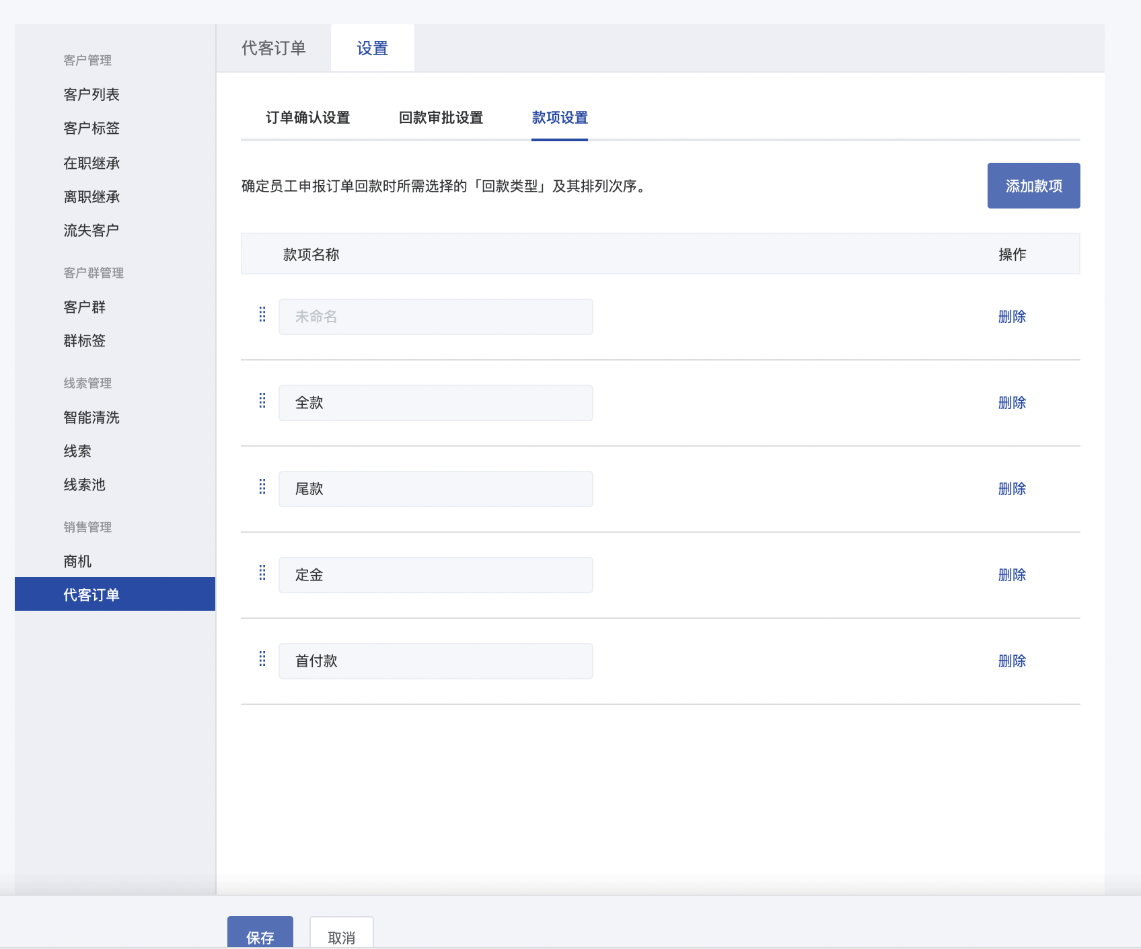Open 客户列表 in sidebar
The image size is (1141, 949).
(91, 95)
